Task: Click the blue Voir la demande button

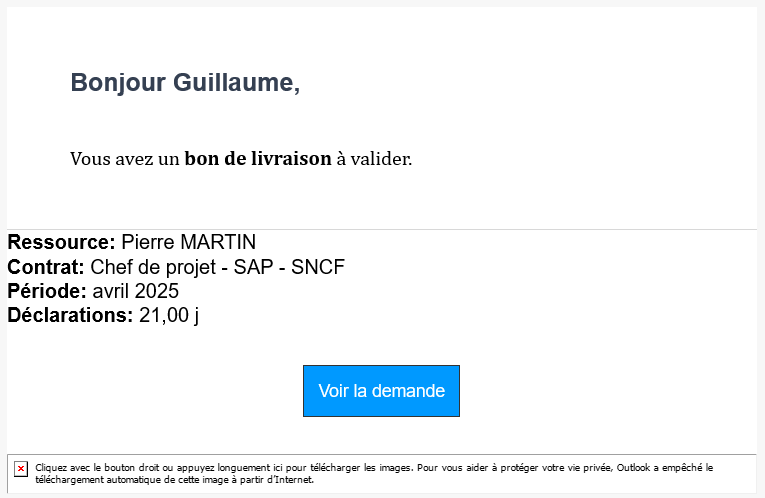Action: point(381,391)
